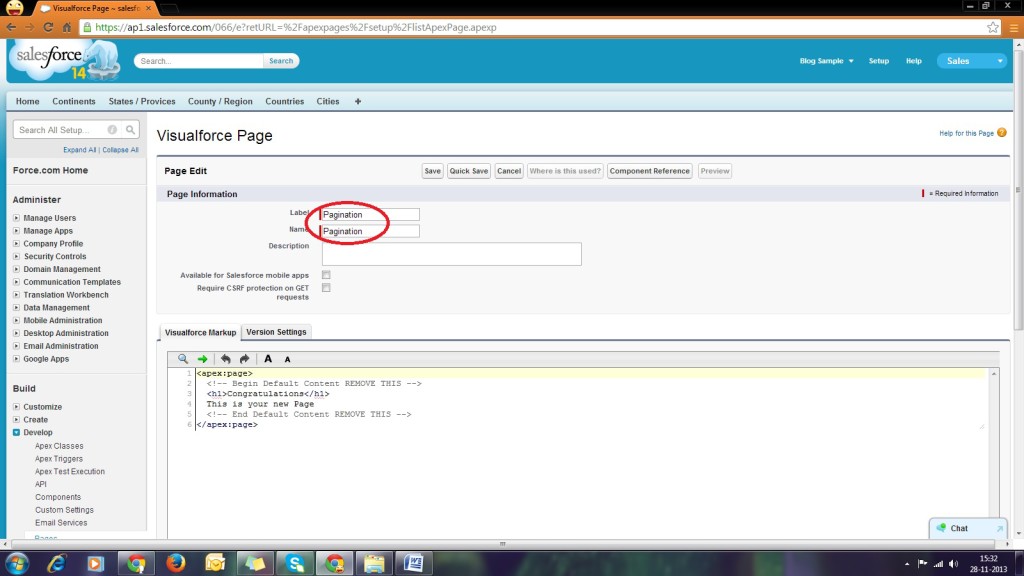This screenshot has height=576, width=1024.
Task: Enable Available for Salesforce mobile apps checkbox
Action: (x=326, y=275)
